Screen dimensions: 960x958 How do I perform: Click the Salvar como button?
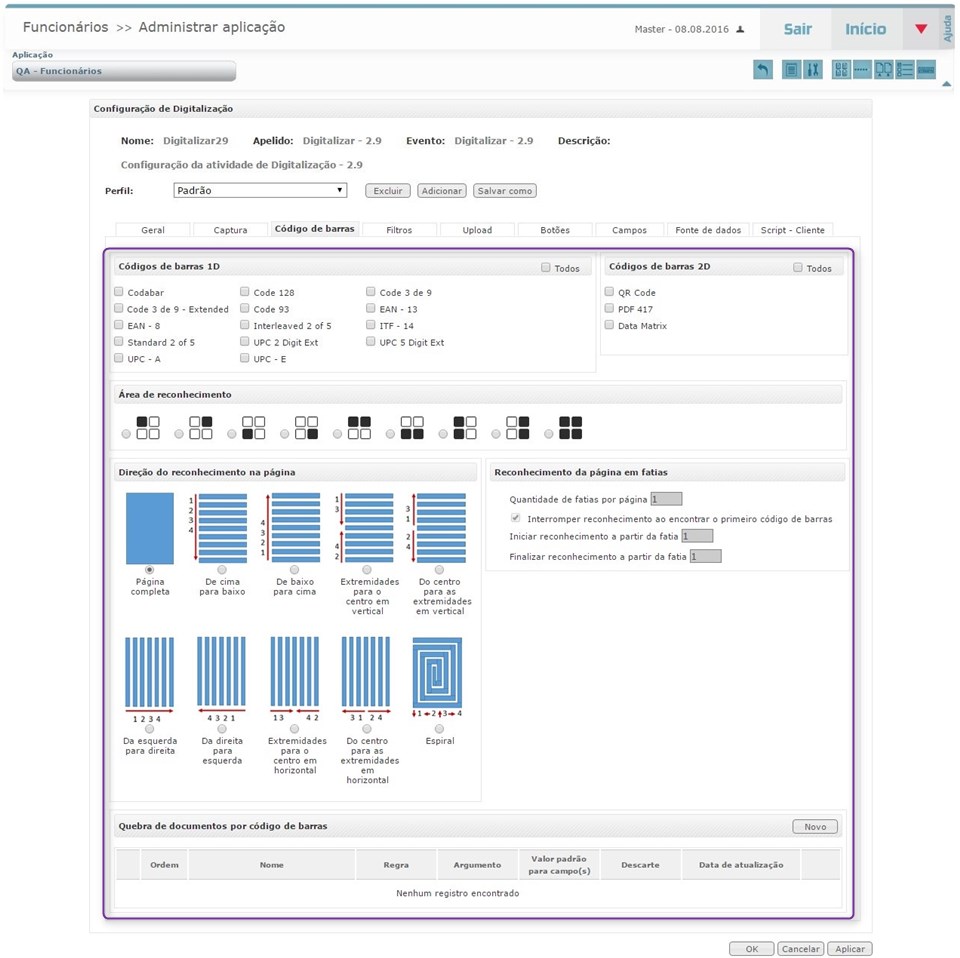504,190
